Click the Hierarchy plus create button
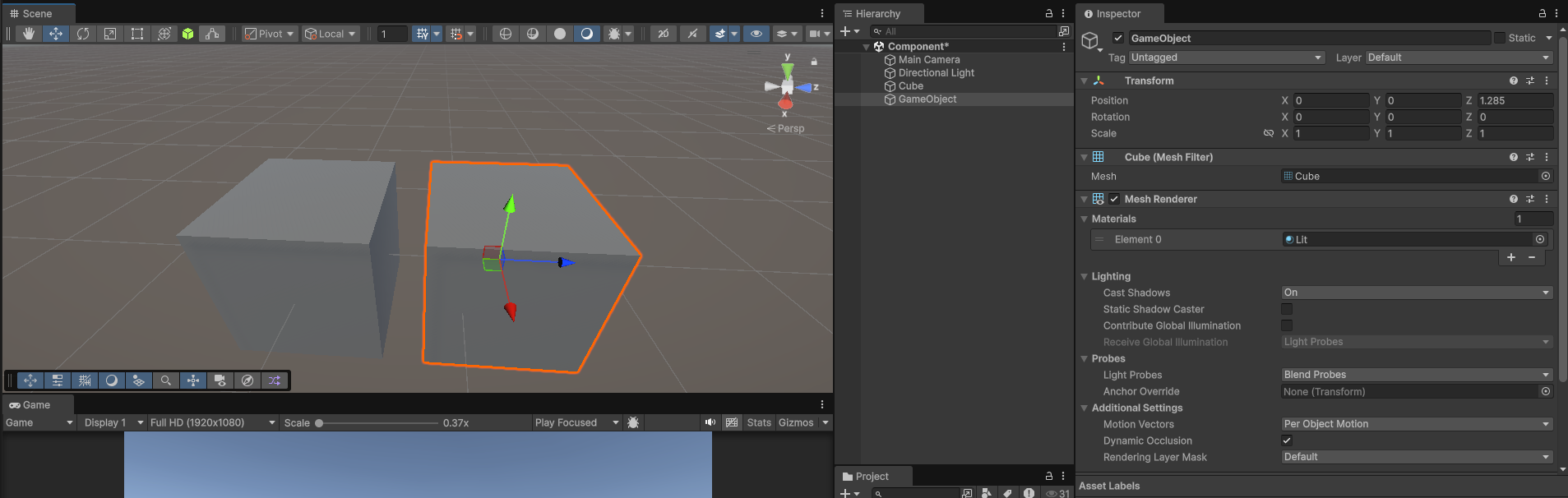Image resolution: width=1568 pixels, height=498 pixels. coord(845,31)
